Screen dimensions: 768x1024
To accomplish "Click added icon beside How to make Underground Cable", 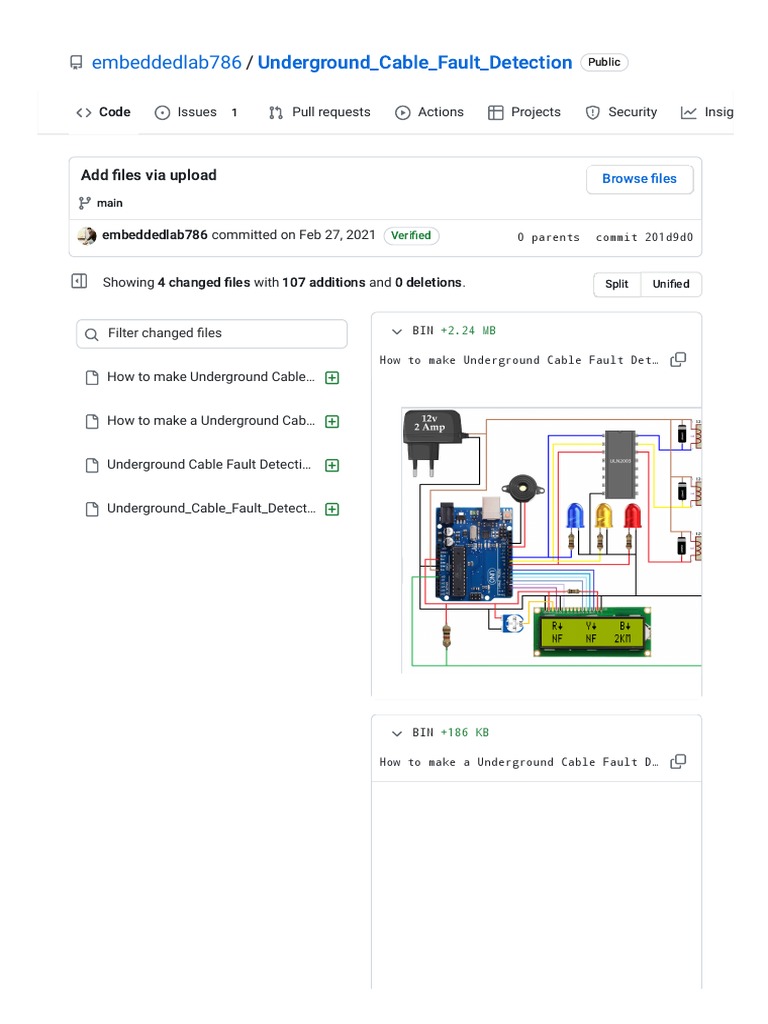I will coord(332,377).
